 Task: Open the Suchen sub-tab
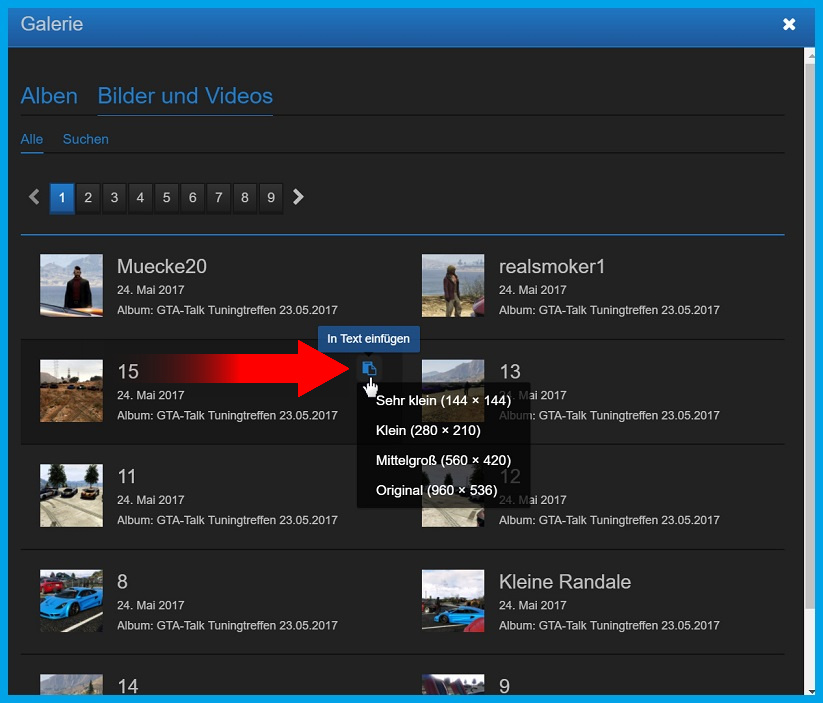click(x=86, y=139)
